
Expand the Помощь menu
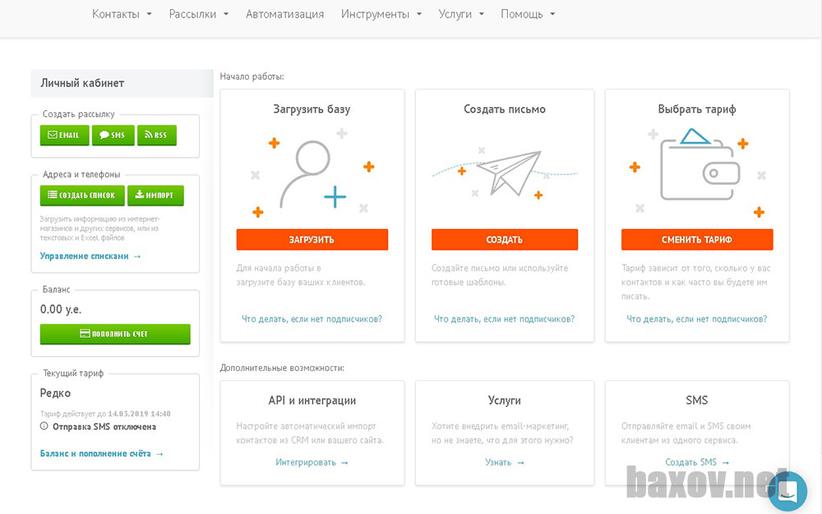tap(527, 14)
